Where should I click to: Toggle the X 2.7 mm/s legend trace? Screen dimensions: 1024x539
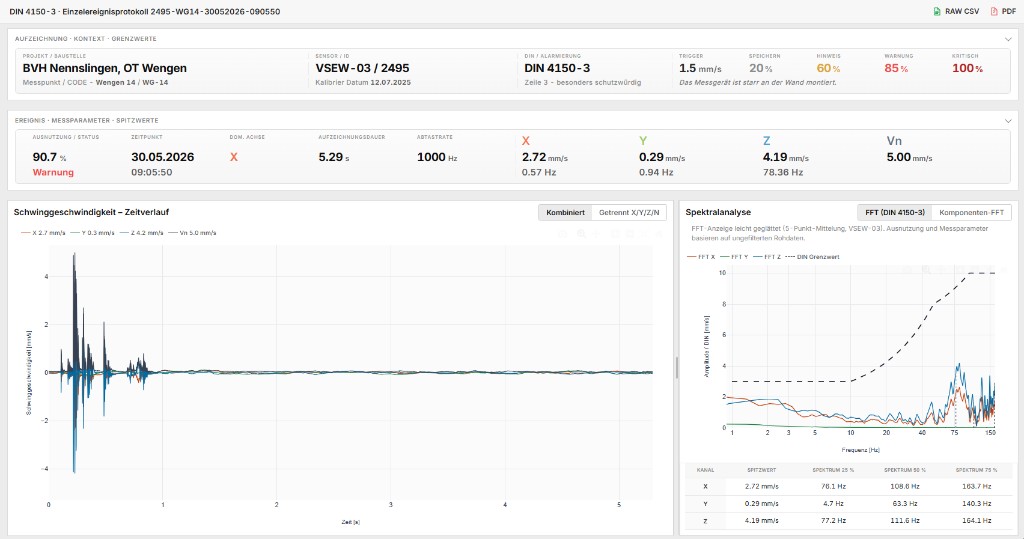[x=43, y=233]
